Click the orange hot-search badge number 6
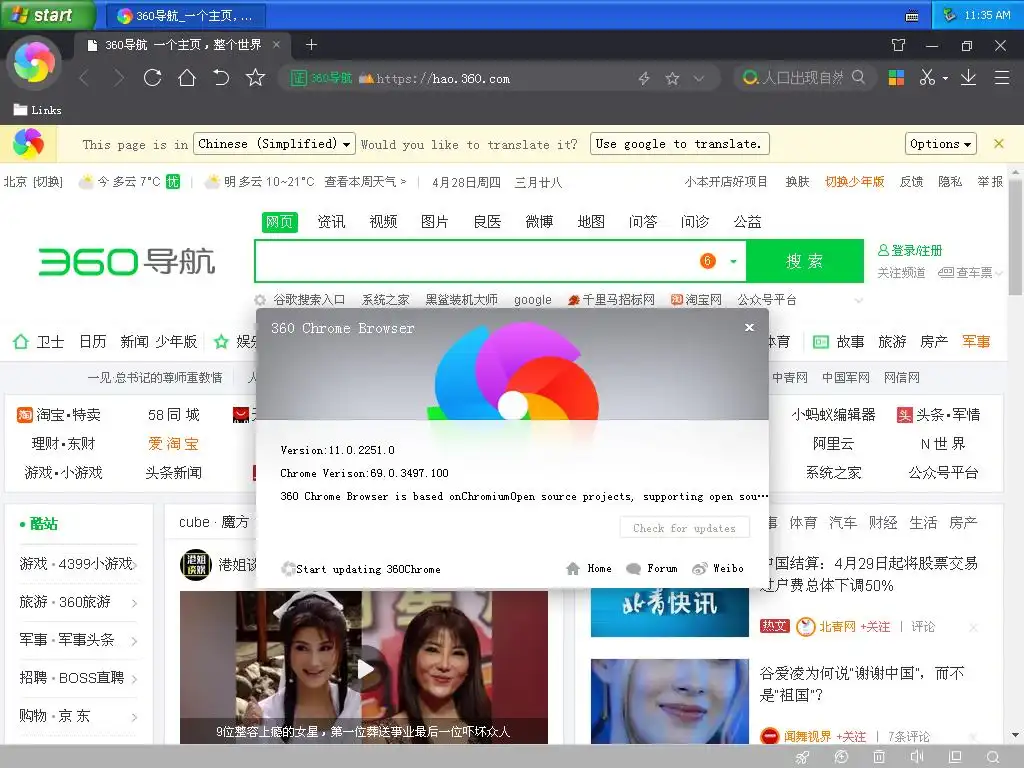This screenshot has height=768, width=1024. 708,261
